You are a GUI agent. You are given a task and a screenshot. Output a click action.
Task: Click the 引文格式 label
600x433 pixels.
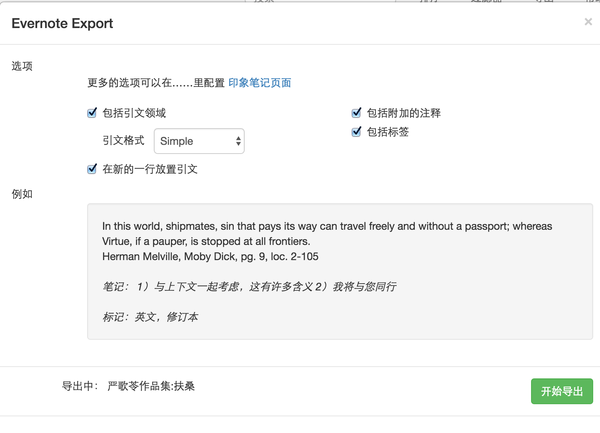pyautogui.click(x=124, y=140)
